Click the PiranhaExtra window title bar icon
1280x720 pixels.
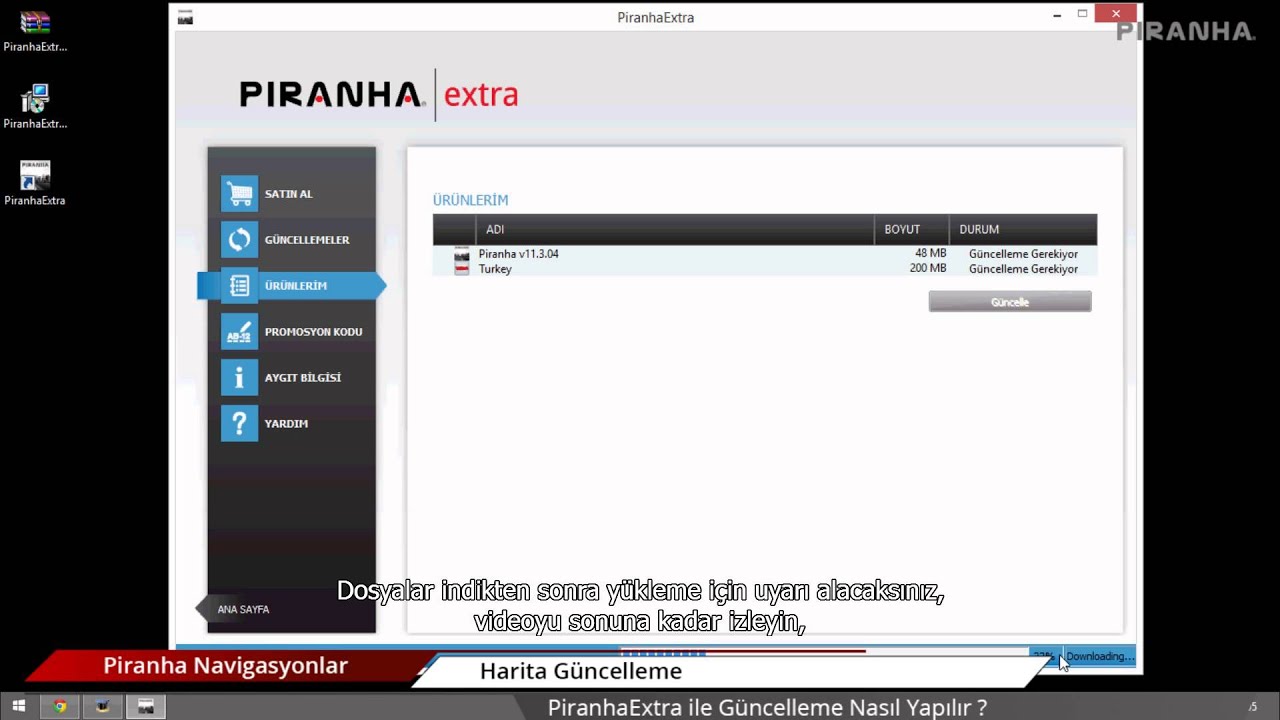click(x=185, y=17)
